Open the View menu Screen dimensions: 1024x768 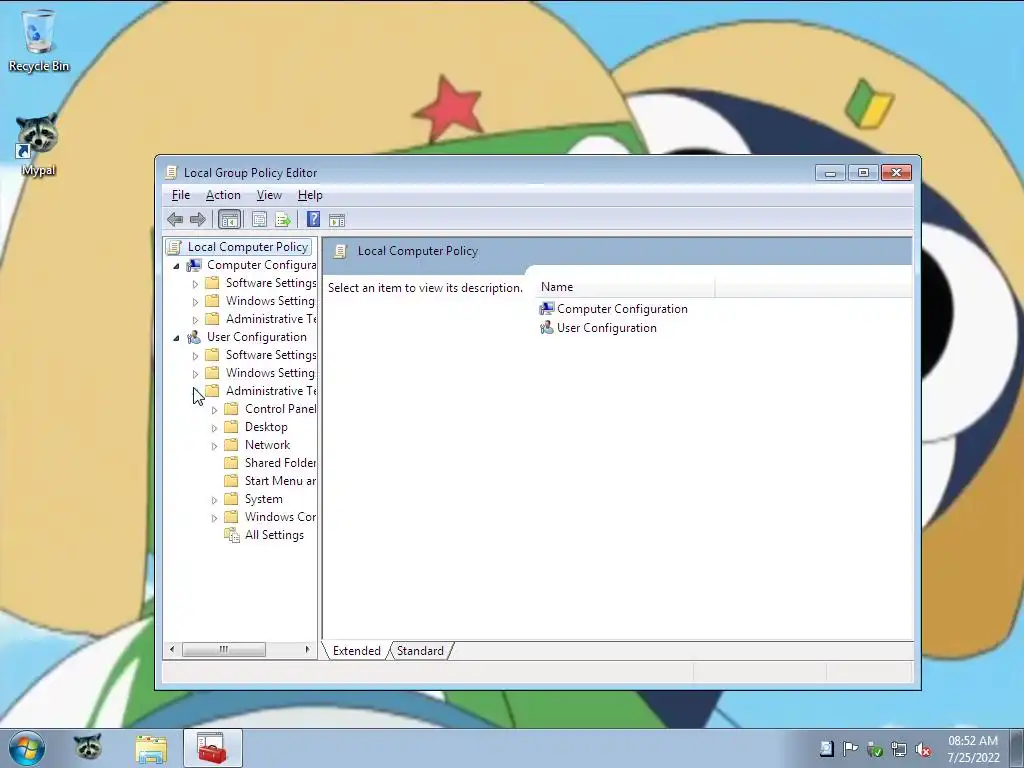269,195
